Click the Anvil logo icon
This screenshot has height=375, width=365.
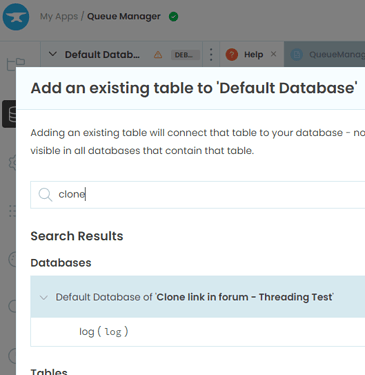click(16, 17)
